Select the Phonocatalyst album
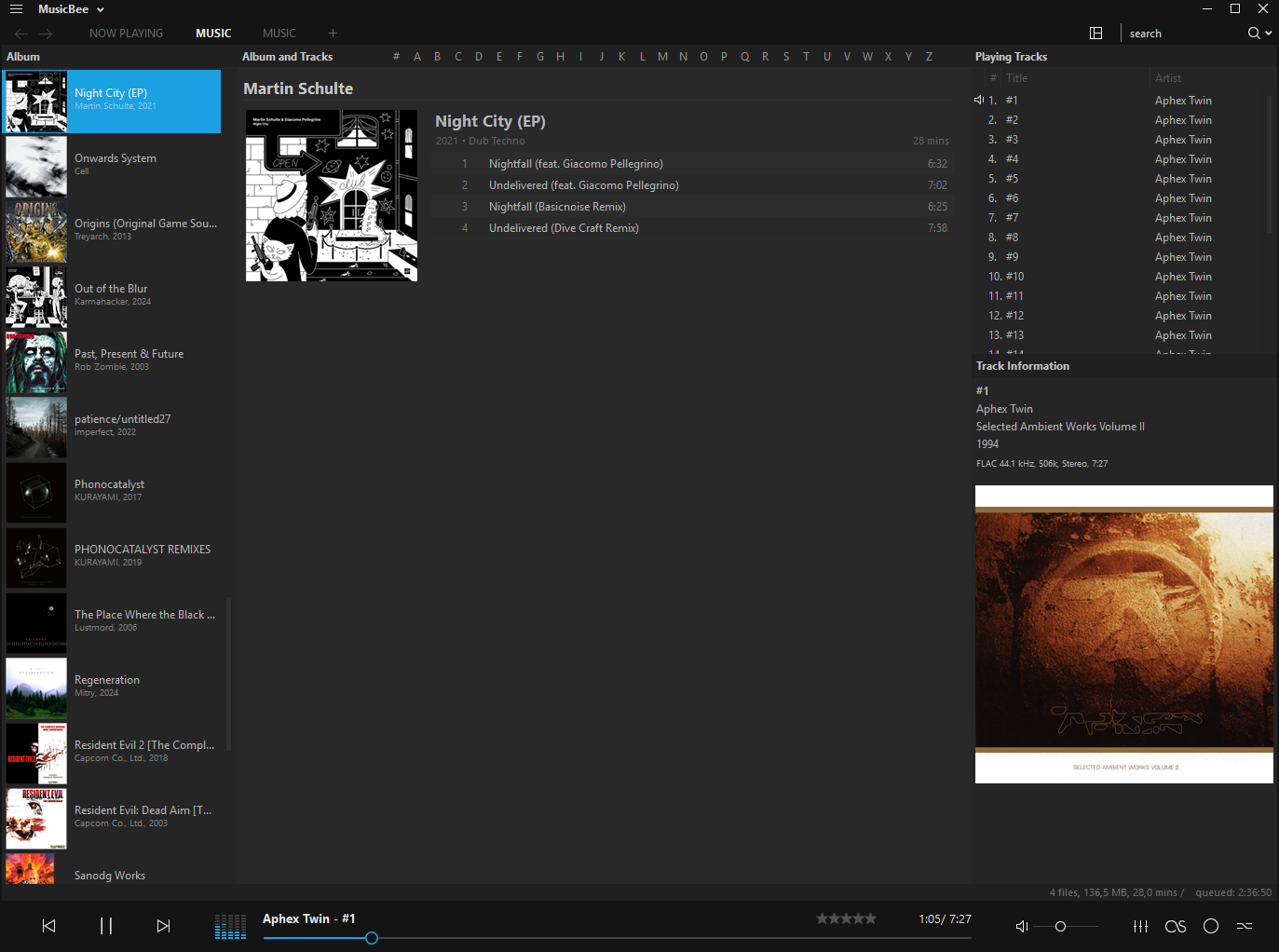This screenshot has width=1279, height=952. tap(112, 493)
